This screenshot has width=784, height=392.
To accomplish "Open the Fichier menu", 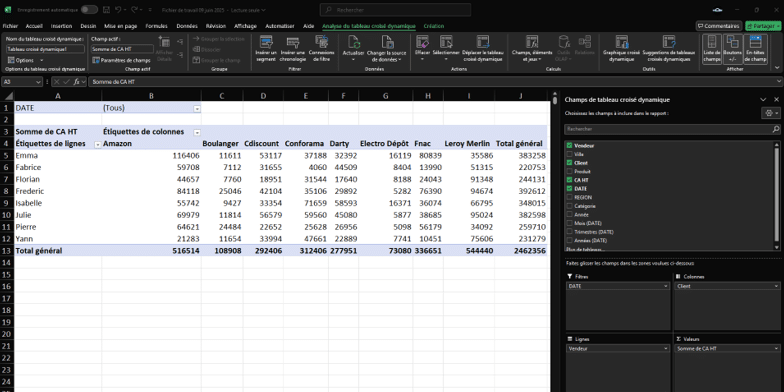I will point(10,26).
